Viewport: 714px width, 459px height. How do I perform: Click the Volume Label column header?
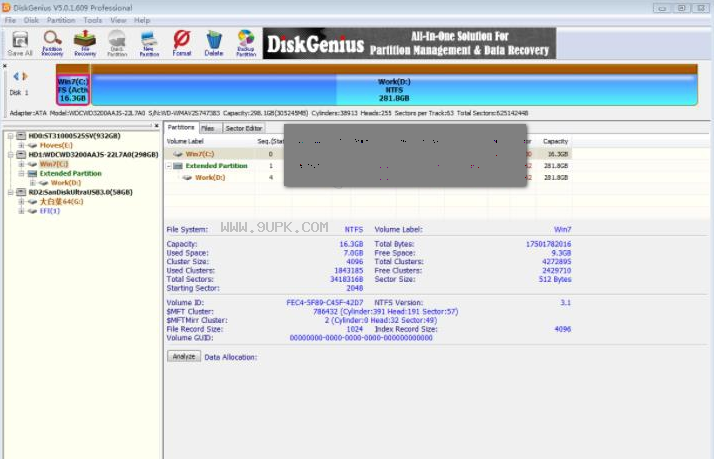(185, 141)
